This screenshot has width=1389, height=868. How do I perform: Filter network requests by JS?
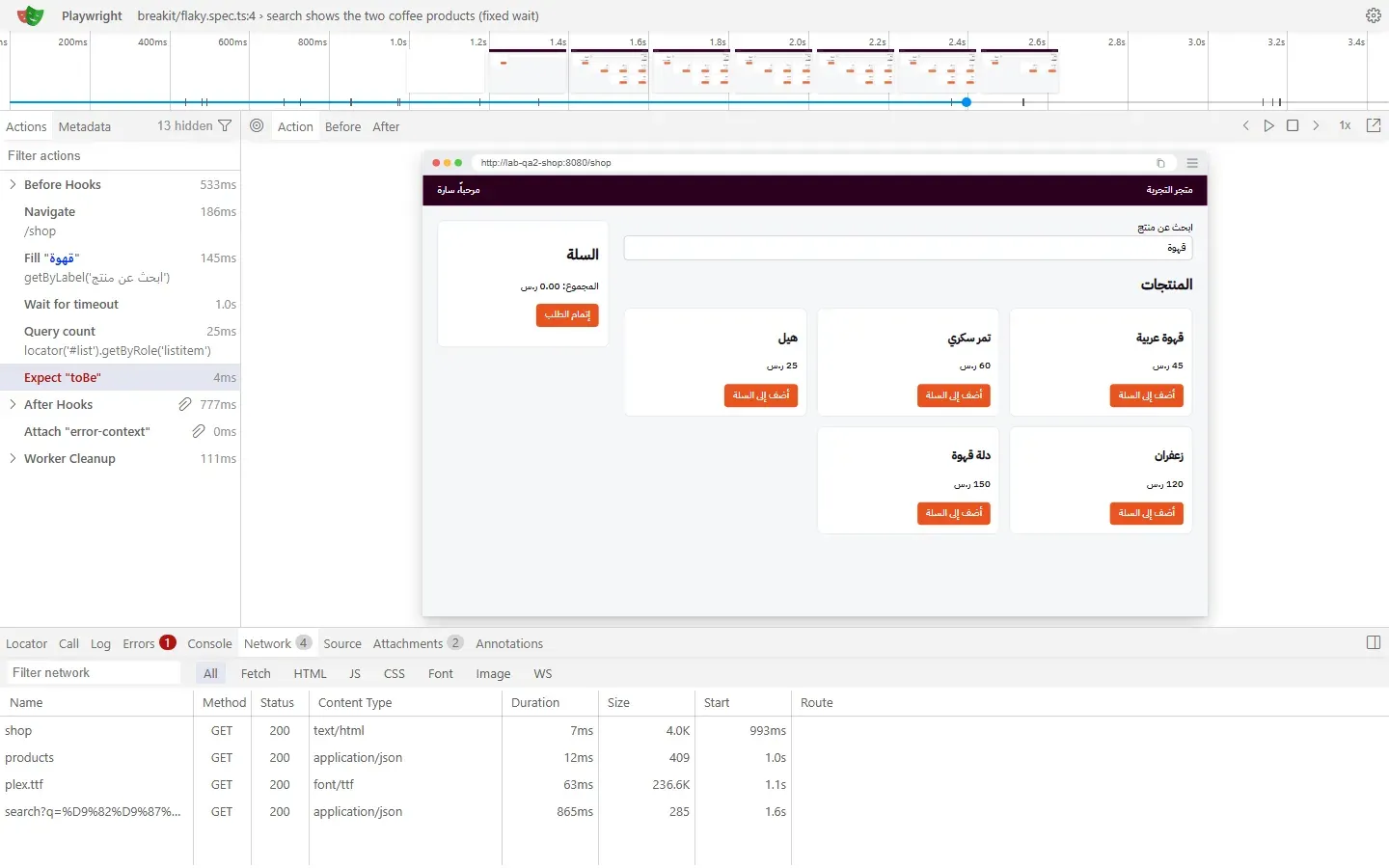pos(355,673)
